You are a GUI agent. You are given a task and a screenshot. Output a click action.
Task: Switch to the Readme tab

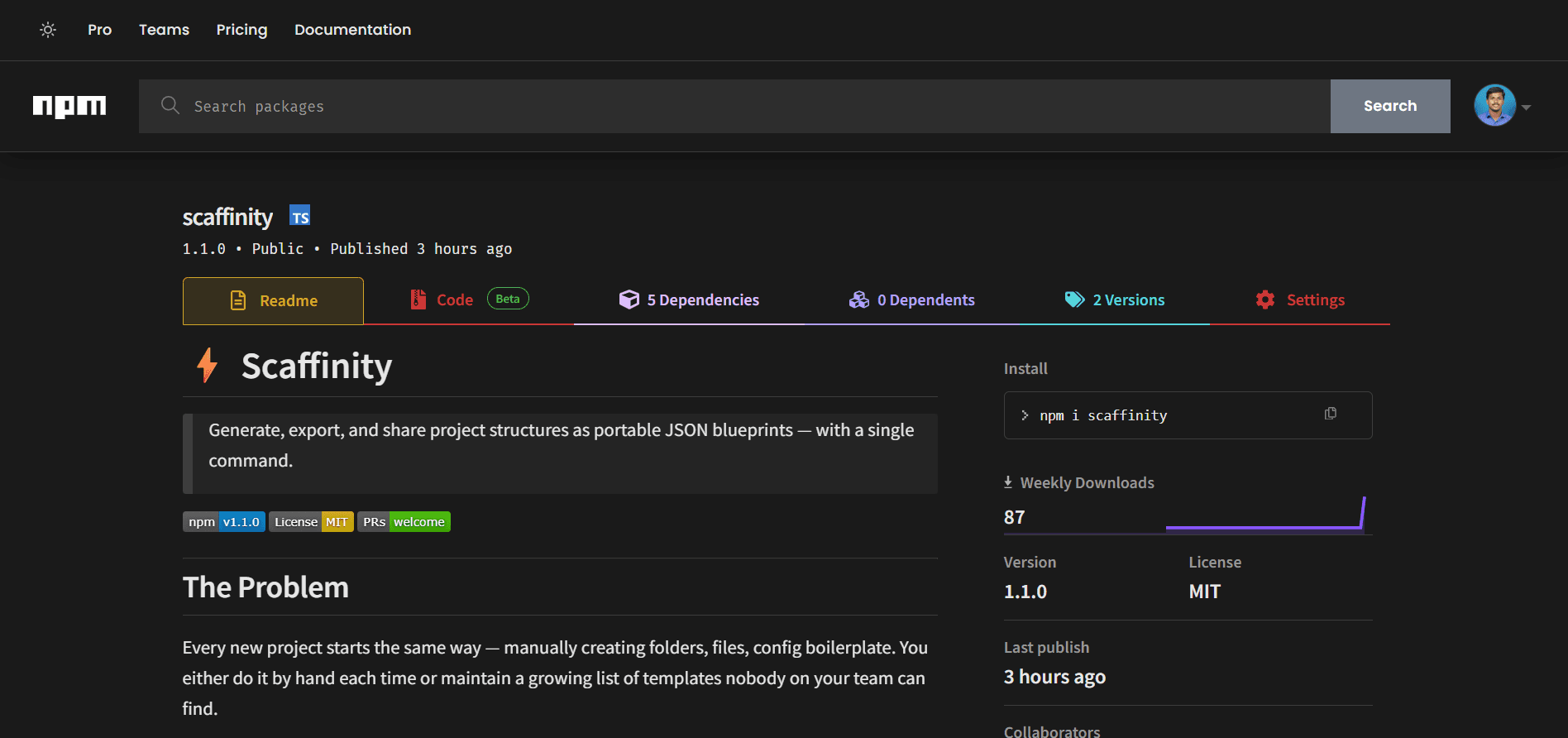click(x=273, y=301)
